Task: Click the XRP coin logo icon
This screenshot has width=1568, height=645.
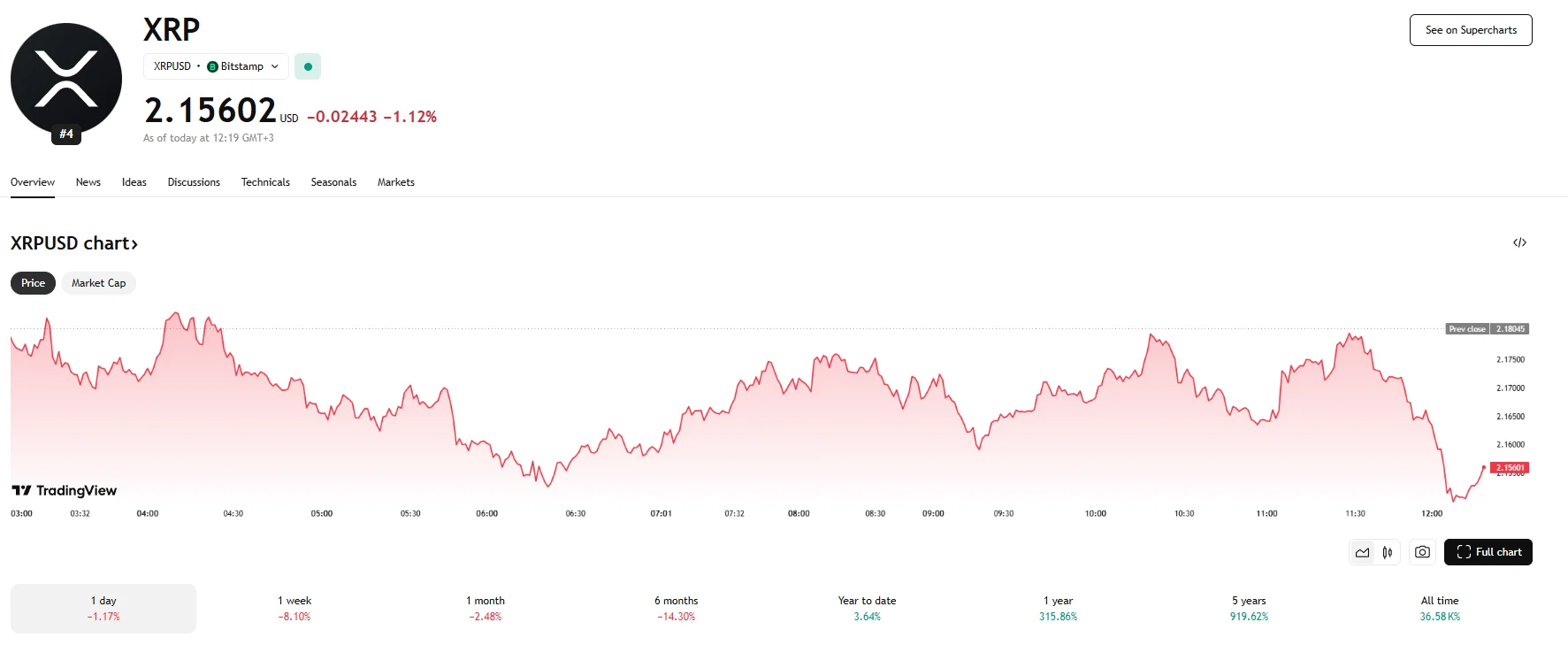Action: click(x=66, y=80)
